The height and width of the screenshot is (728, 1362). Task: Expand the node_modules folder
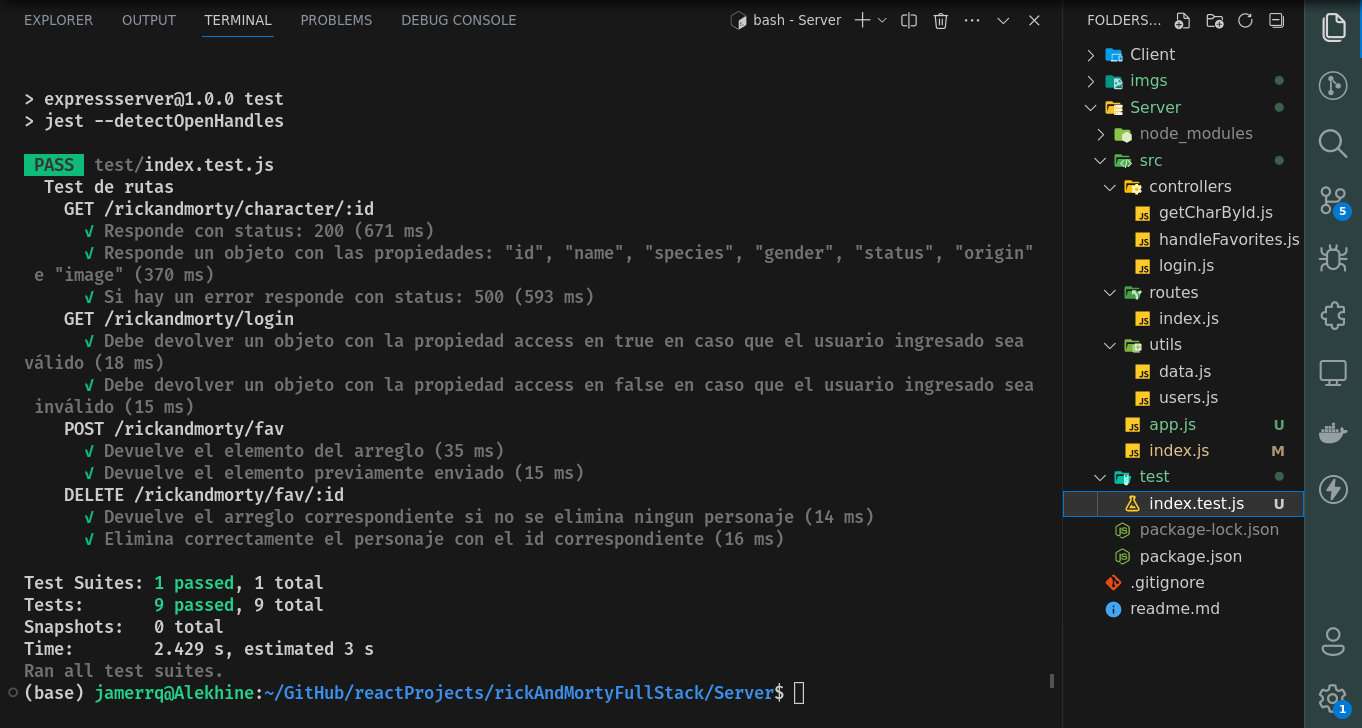point(1195,133)
